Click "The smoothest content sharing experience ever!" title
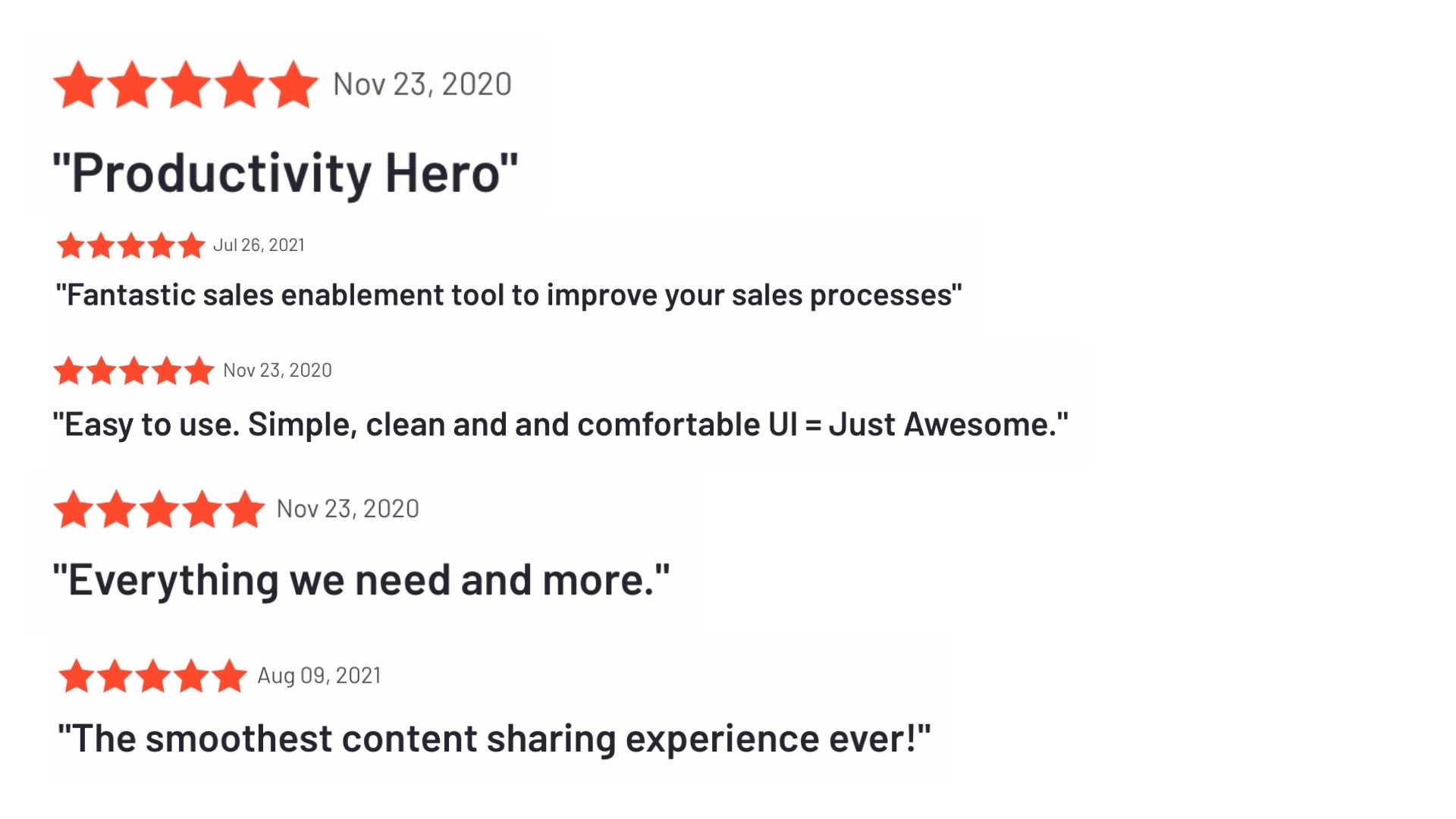The width and height of the screenshot is (1456, 819). [x=494, y=739]
